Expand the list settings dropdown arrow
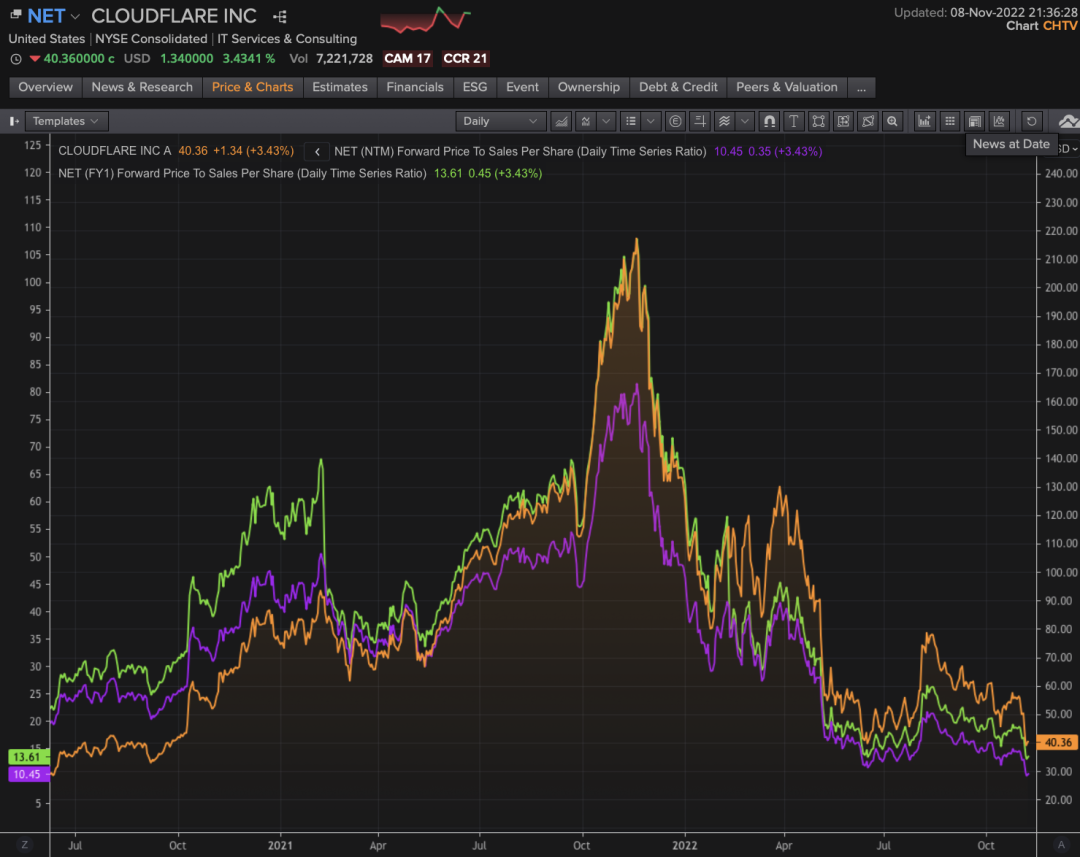The image size is (1080, 857). 651,121
